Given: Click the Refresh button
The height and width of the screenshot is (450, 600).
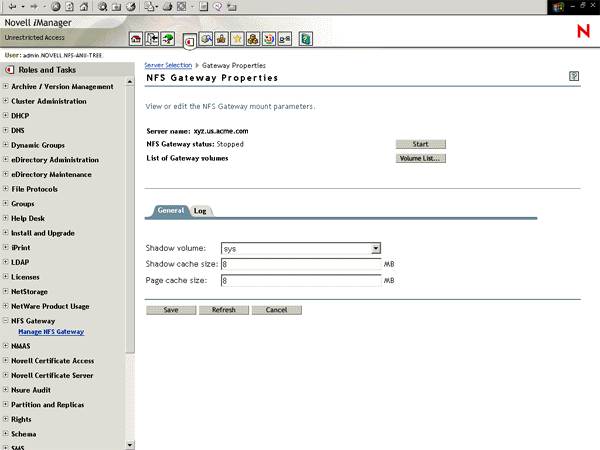Looking at the screenshot, I should coord(224,310).
